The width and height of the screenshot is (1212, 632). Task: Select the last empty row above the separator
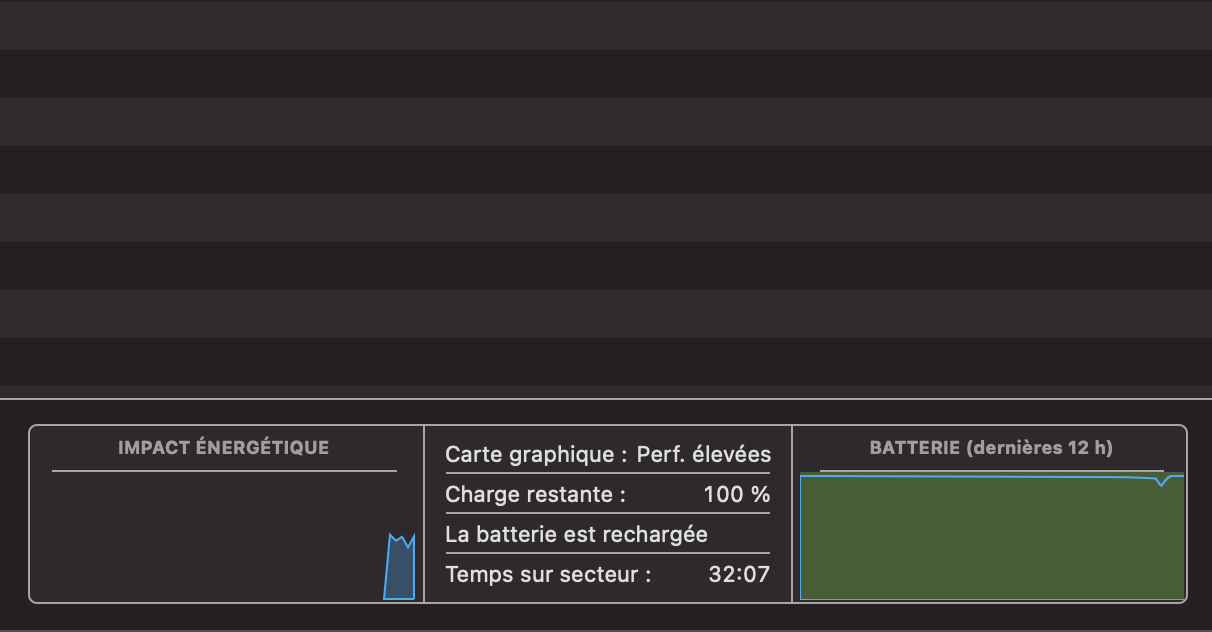pyautogui.click(x=606, y=362)
